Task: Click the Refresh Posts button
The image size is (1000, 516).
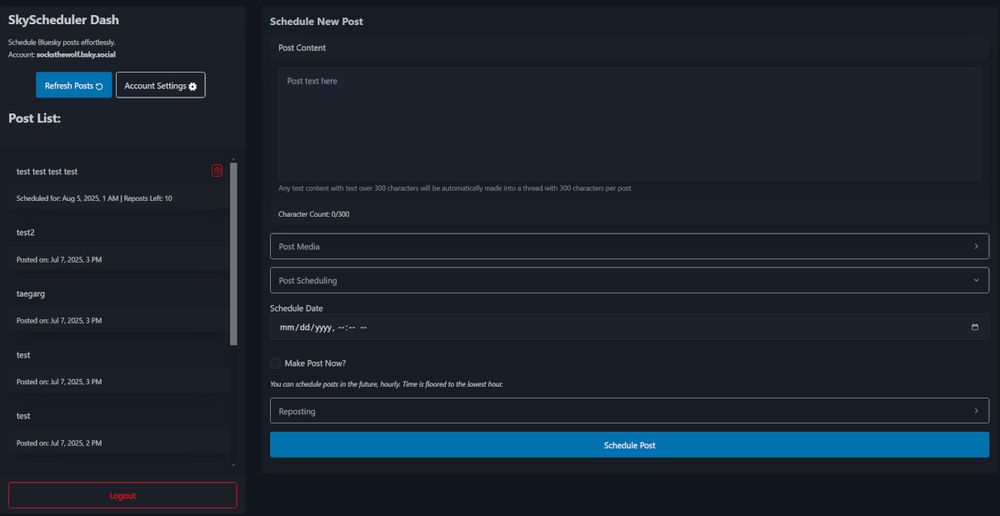Action: (x=74, y=85)
